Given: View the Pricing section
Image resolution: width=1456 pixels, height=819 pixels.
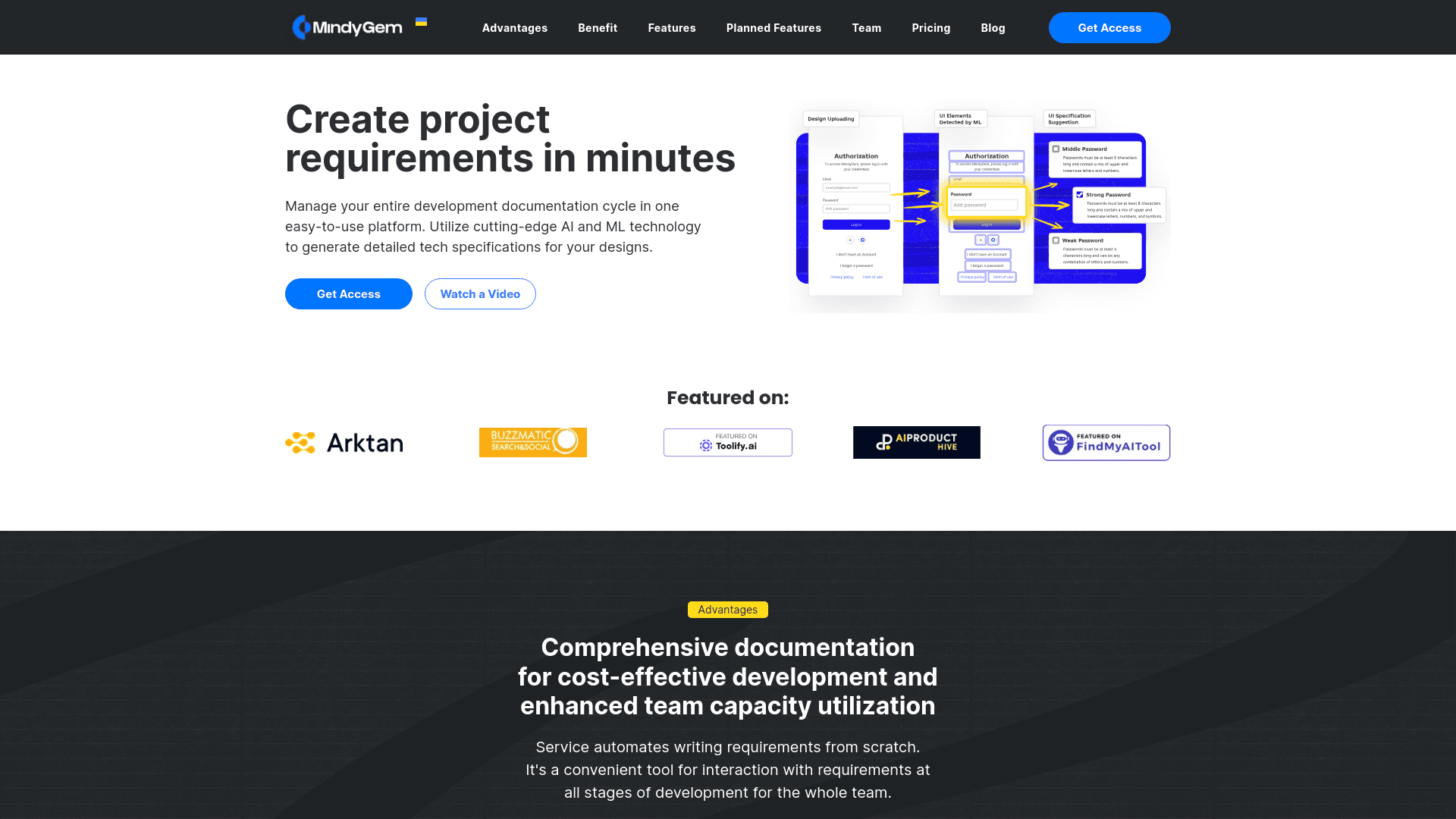Looking at the screenshot, I should (x=931, y=28).
